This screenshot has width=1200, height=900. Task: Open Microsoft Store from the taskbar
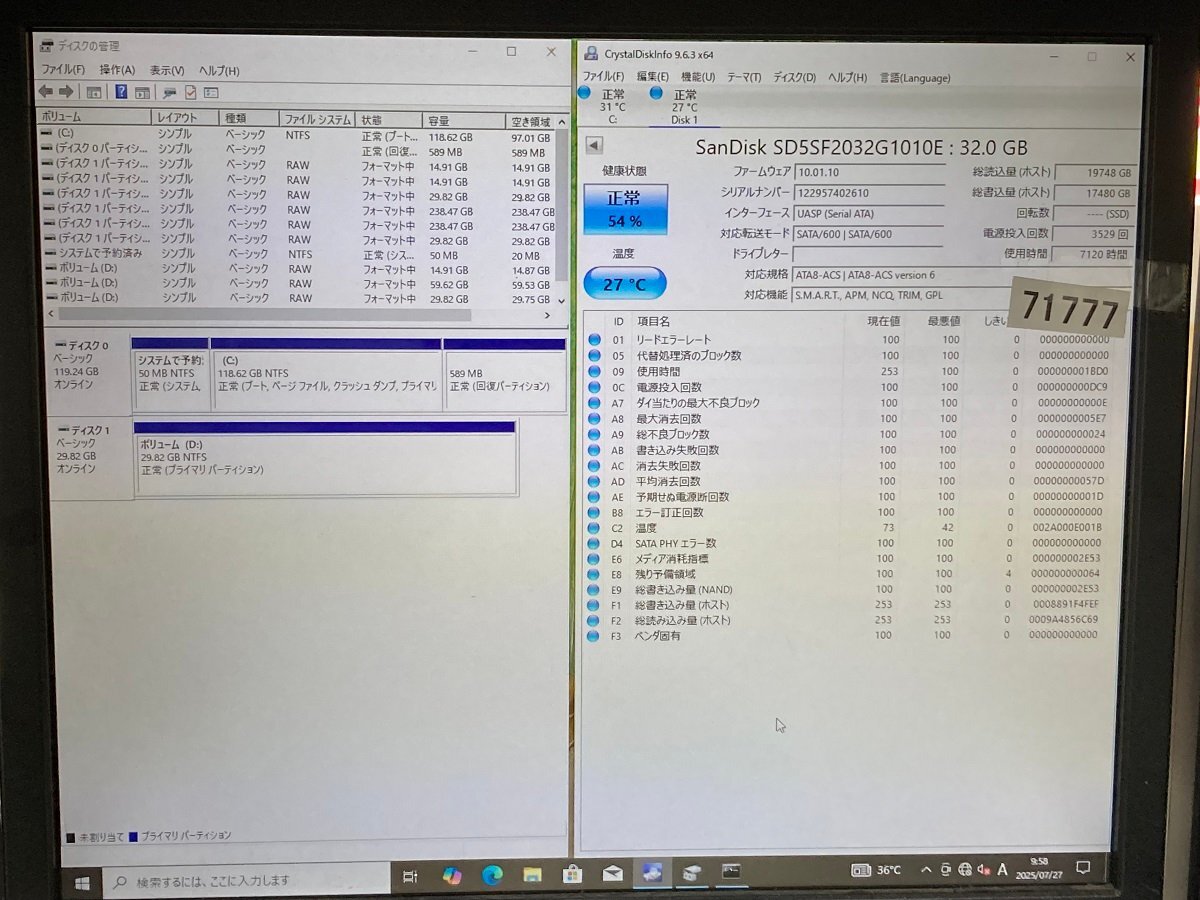(x=572, y=875)
